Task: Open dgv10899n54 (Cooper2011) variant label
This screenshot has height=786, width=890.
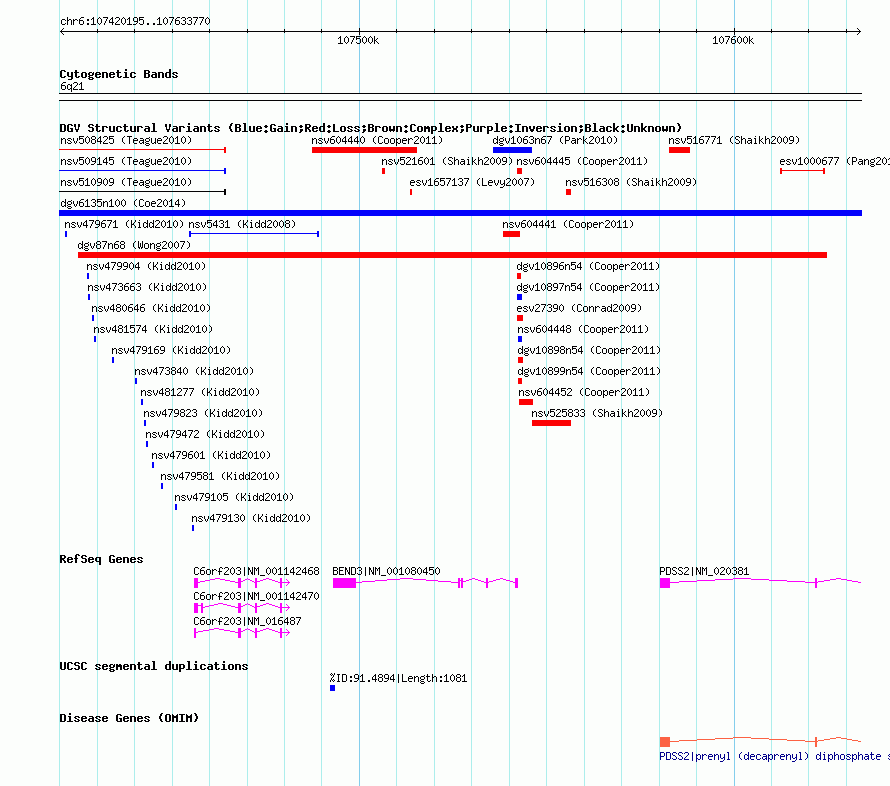Action: pyautogui.click(x=589, y=371)
